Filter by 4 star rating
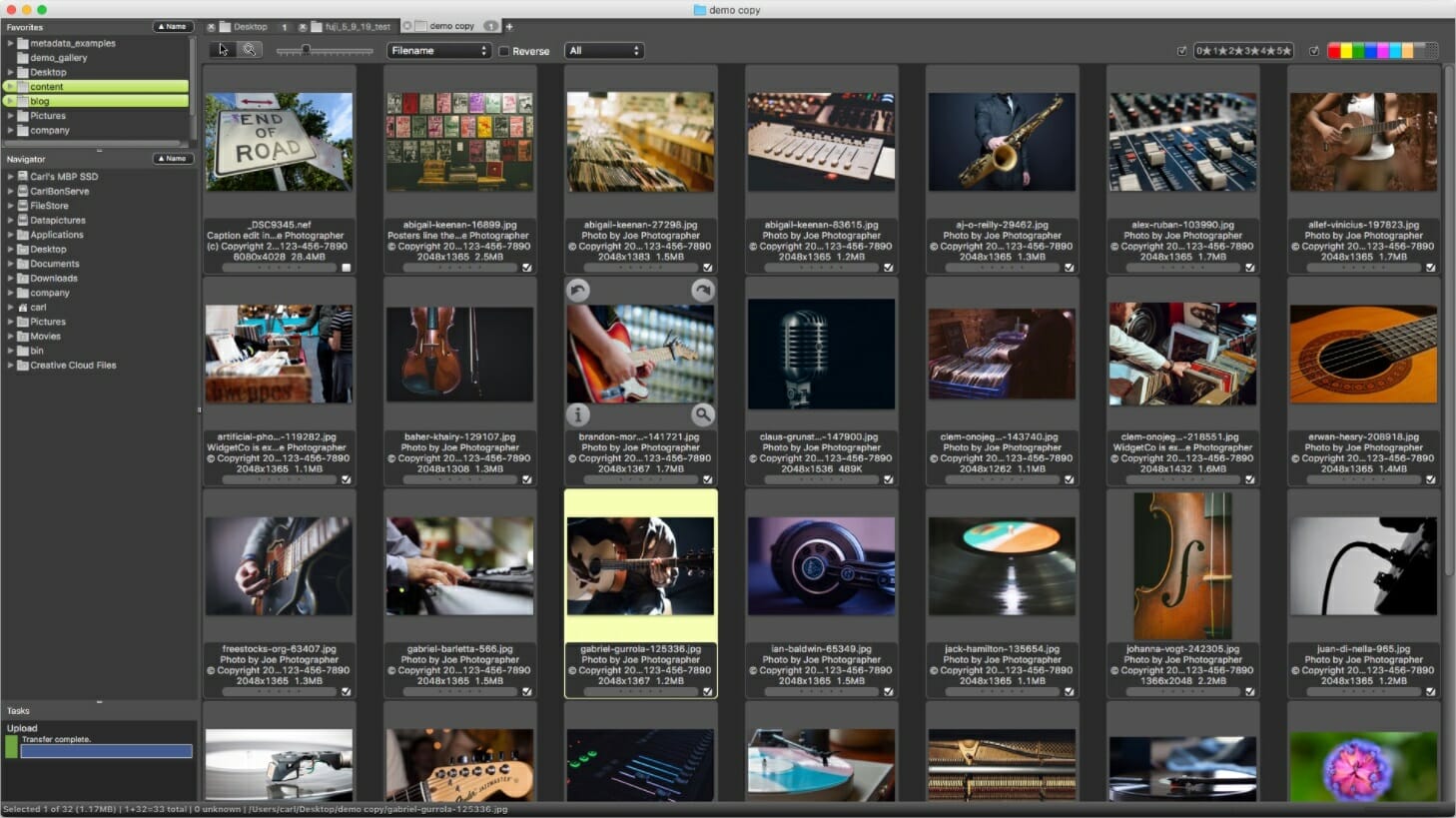Image resolution: width=1456 pixels, height=818 pixels. click(x=1268, y=50)
